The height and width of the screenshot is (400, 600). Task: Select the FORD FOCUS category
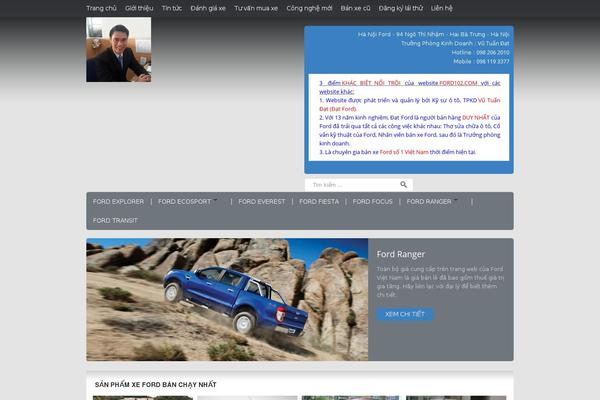[x=373, y=202]
